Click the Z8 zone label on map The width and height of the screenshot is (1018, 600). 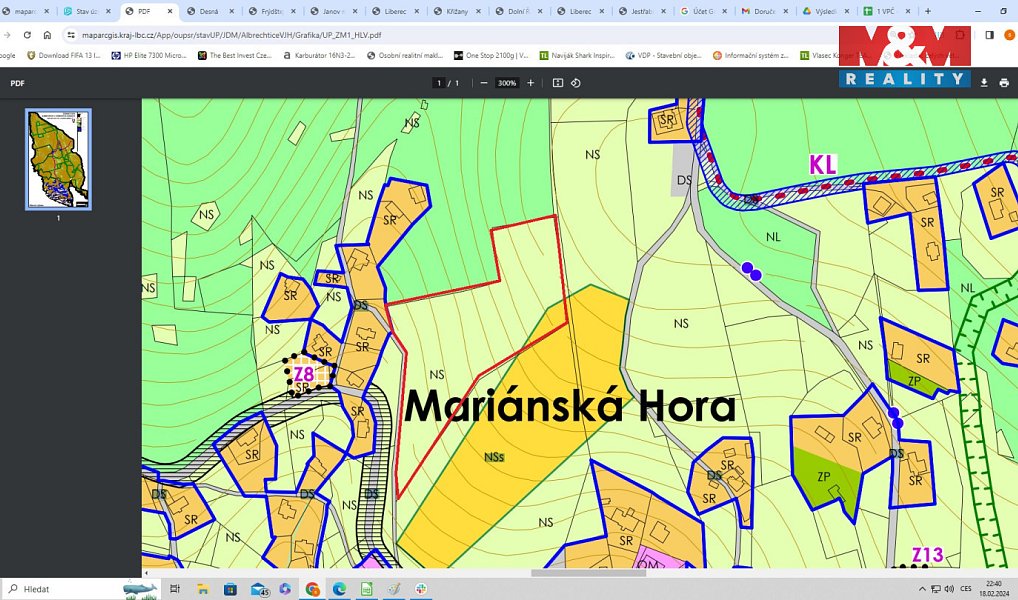(304, 375)
